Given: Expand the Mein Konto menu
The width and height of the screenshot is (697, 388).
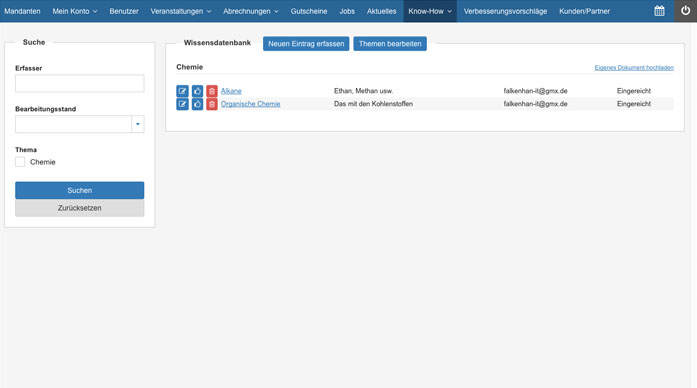Looking at the screenshot, I should pos(75,11).
